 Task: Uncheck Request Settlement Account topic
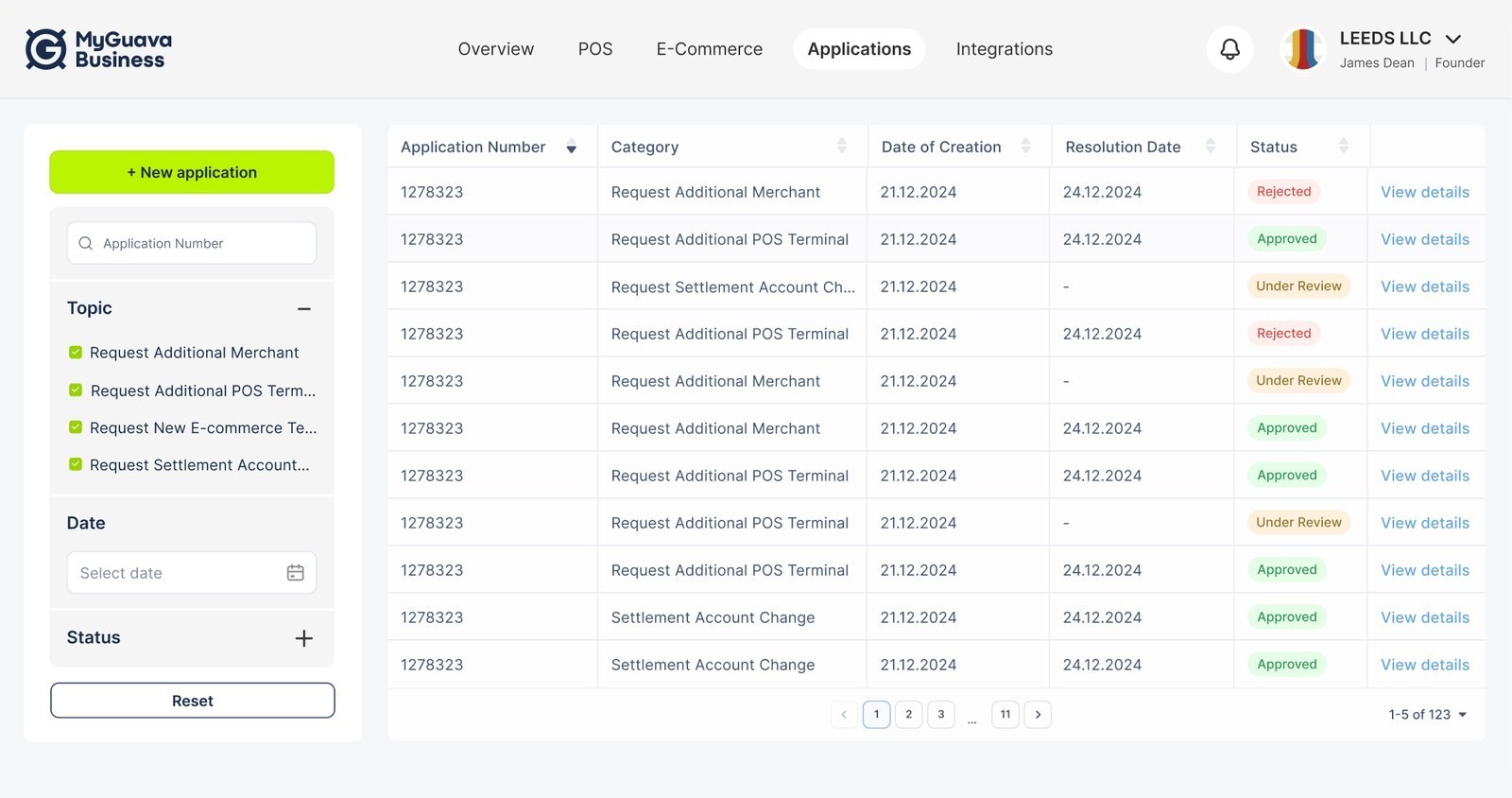pos(76,464)
